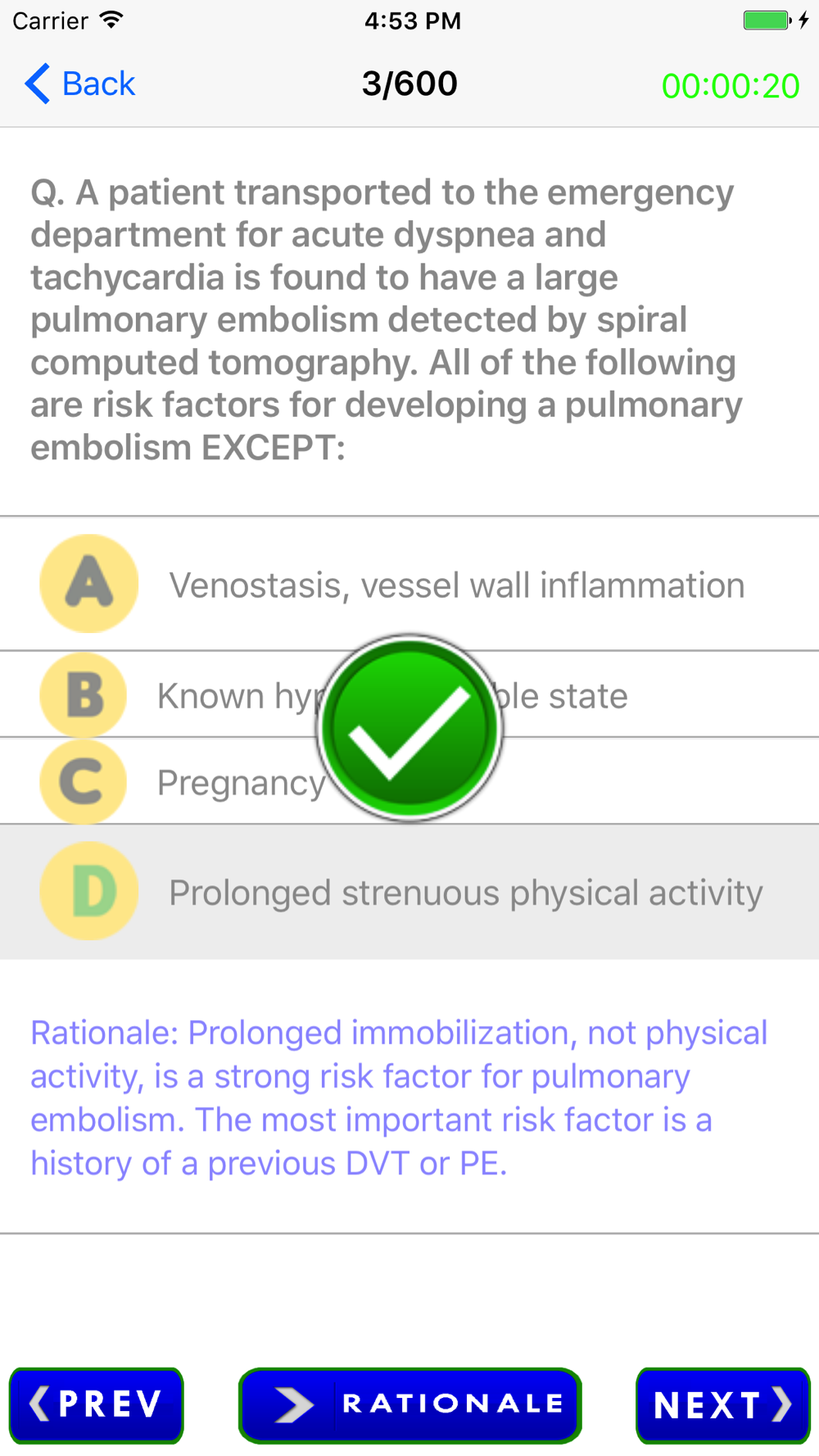
Task: Tap the green elapsed timer 00:00:20
Action: coord(731,86)
